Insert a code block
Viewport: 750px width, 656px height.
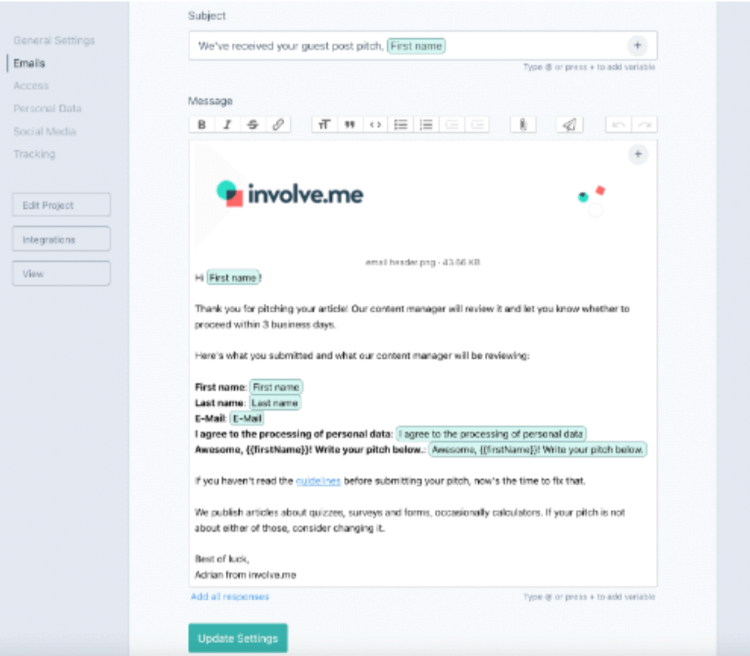click(375, 125)
